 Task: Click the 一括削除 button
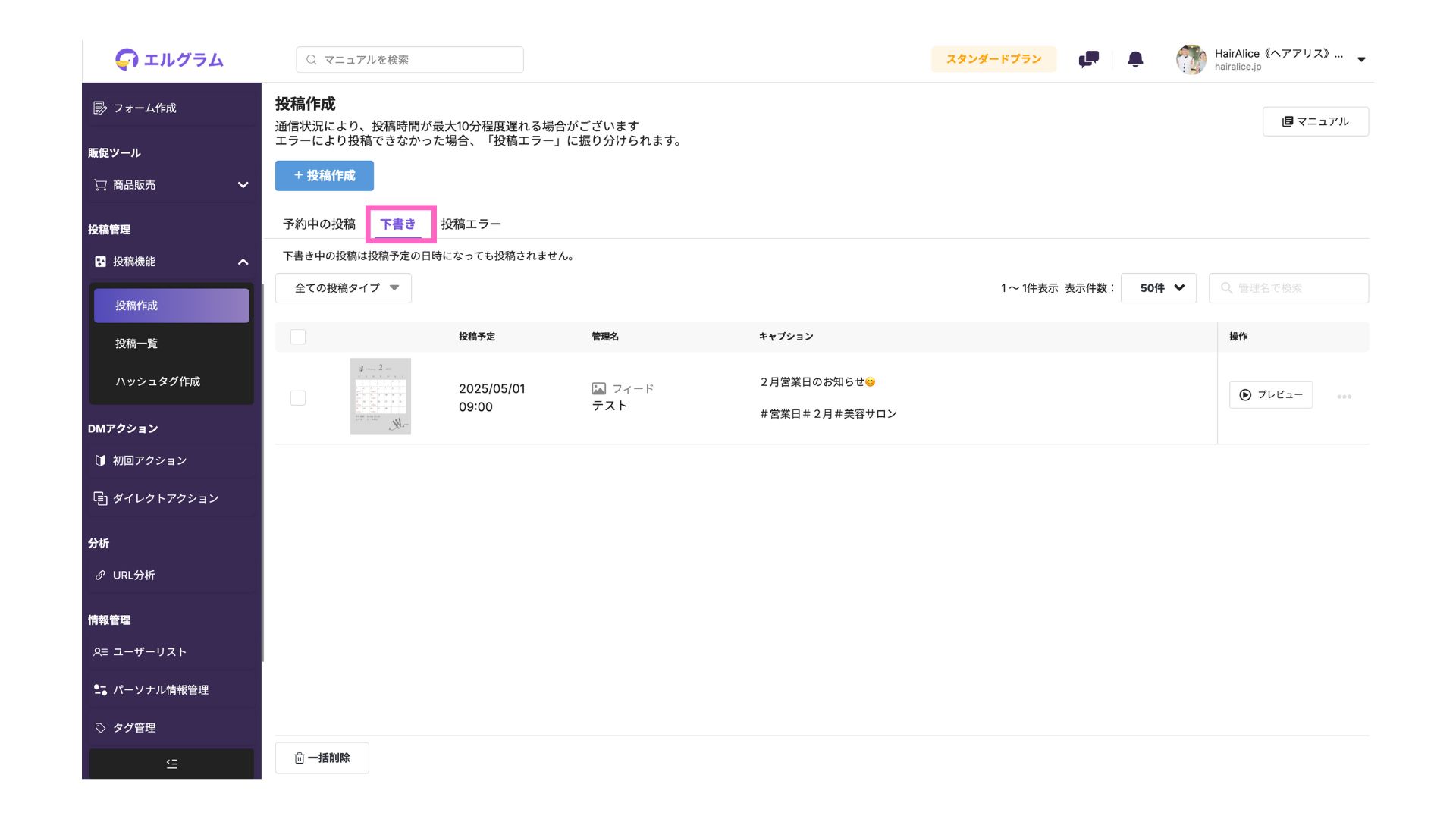tap(322, 758)
